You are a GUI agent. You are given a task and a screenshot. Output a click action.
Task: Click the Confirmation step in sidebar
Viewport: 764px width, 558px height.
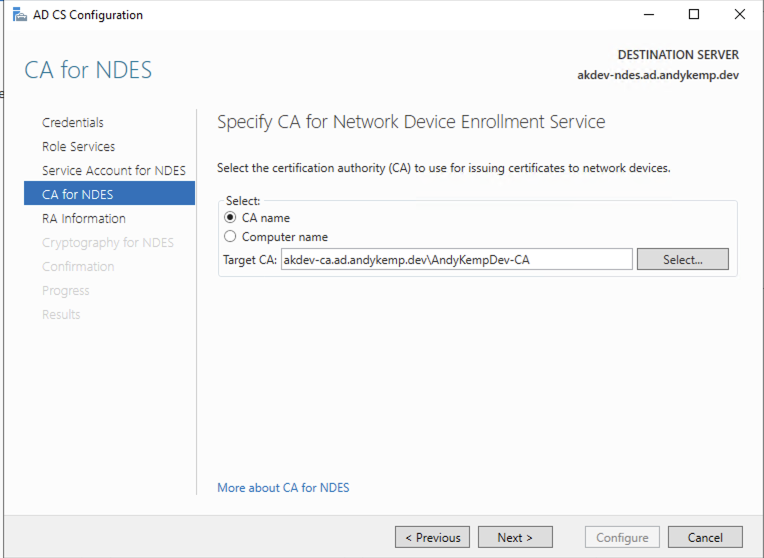click(78, 267)
